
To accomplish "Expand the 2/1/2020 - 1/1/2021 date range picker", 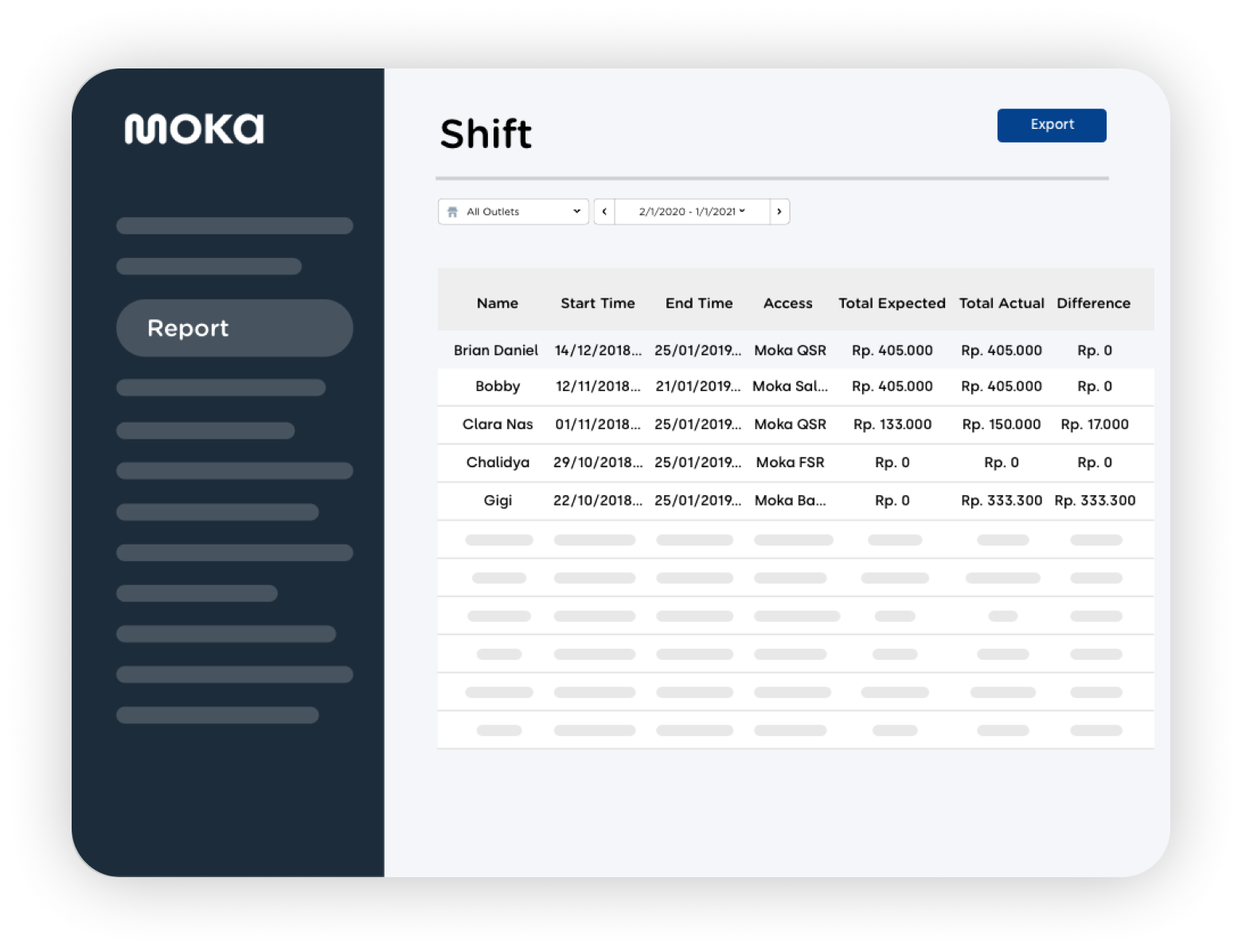I will [x=692, y=212].
